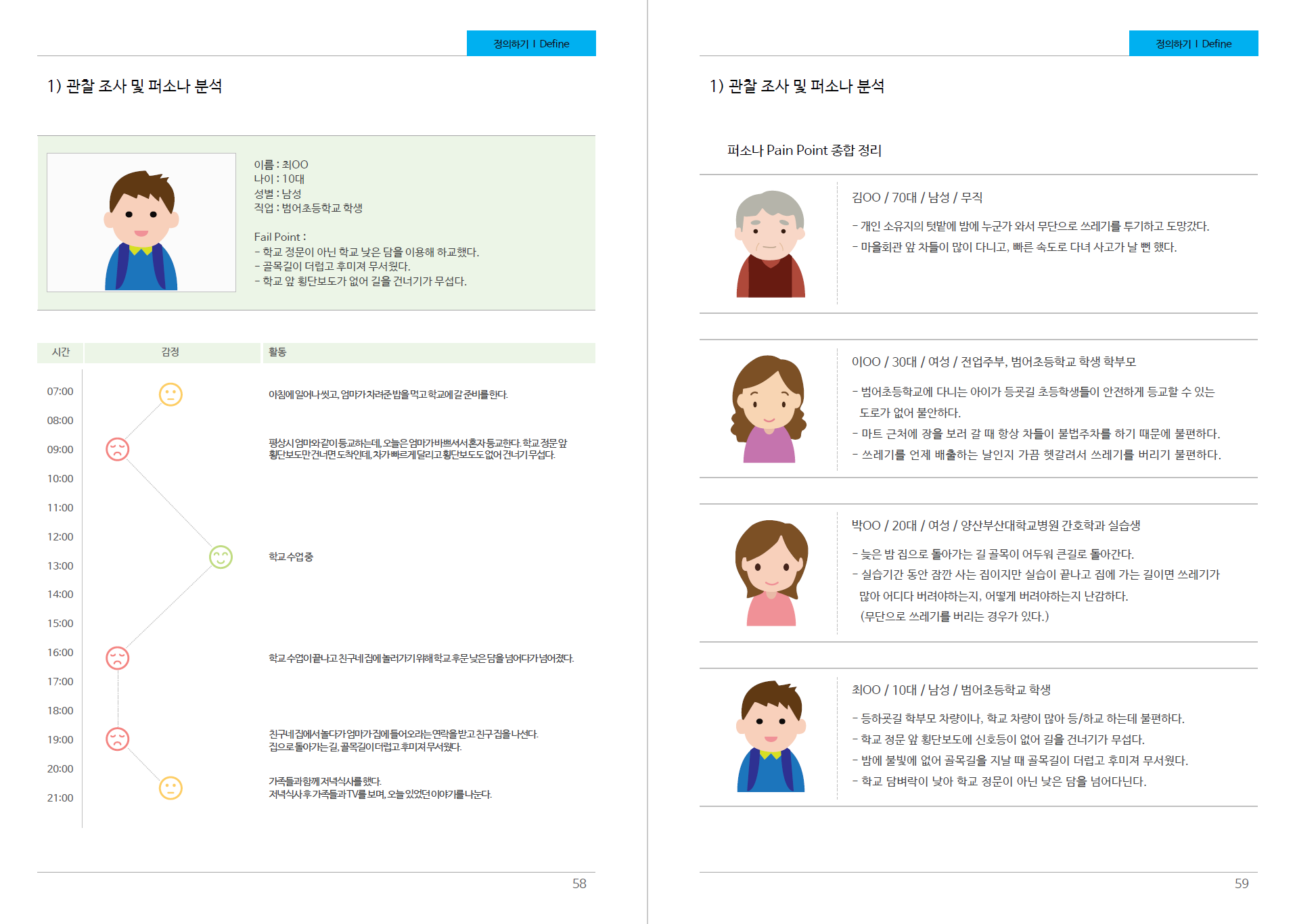Open the boy persona profile picture on page 58
The width and height of the screenshot is (1295, 924).
pos(141,223)
